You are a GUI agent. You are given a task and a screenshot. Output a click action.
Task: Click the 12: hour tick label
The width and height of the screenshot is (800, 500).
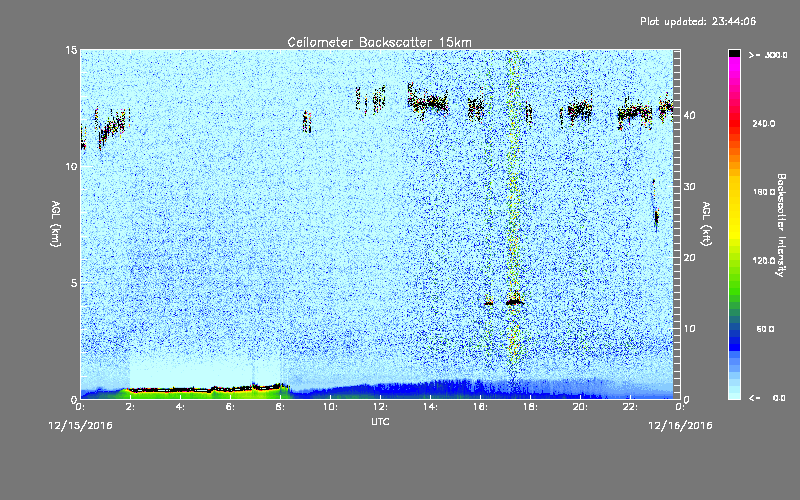click(380, 407)
